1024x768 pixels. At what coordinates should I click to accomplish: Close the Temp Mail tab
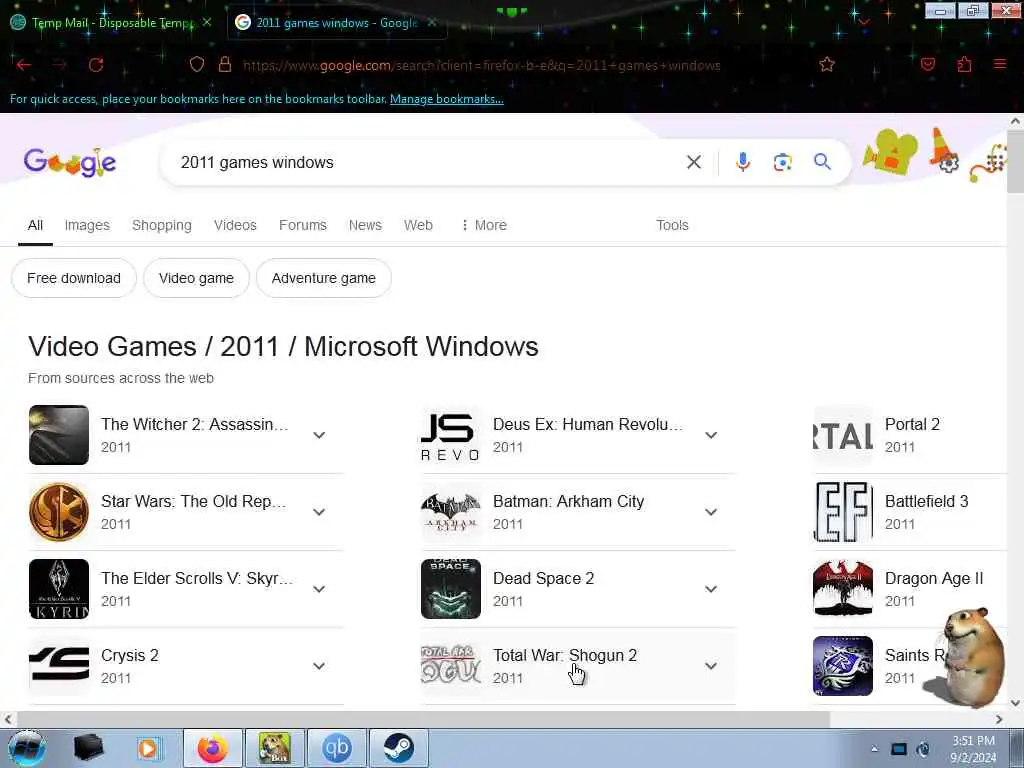coord(207,22)
